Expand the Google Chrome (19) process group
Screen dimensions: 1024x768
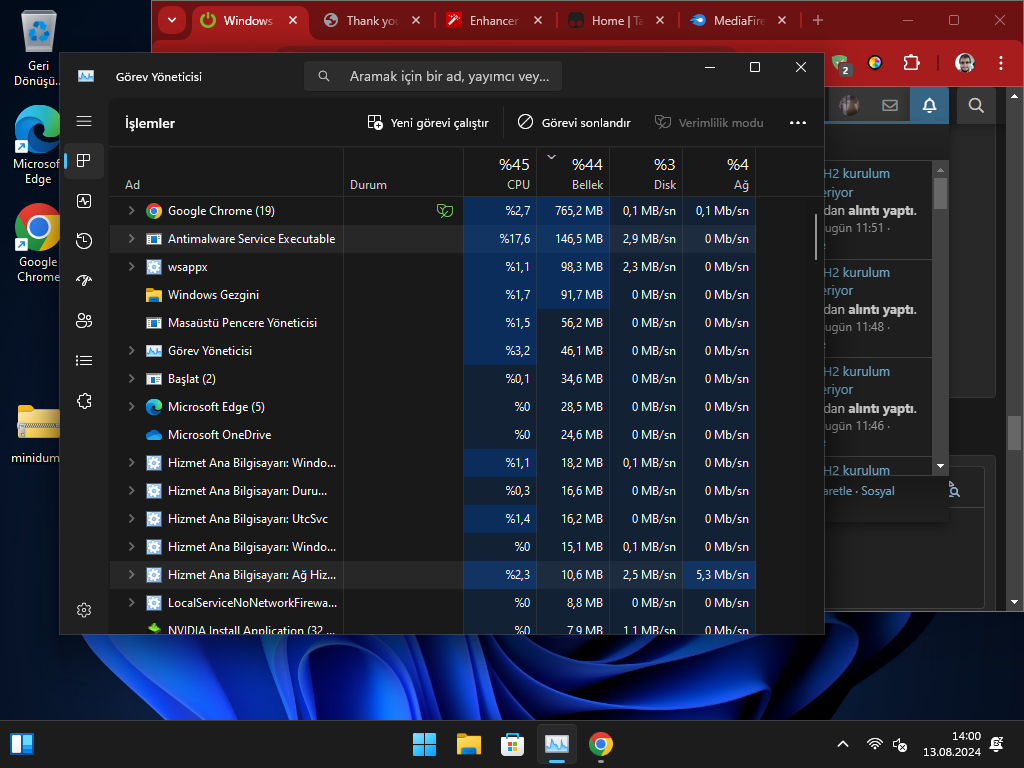pos(131,210)
